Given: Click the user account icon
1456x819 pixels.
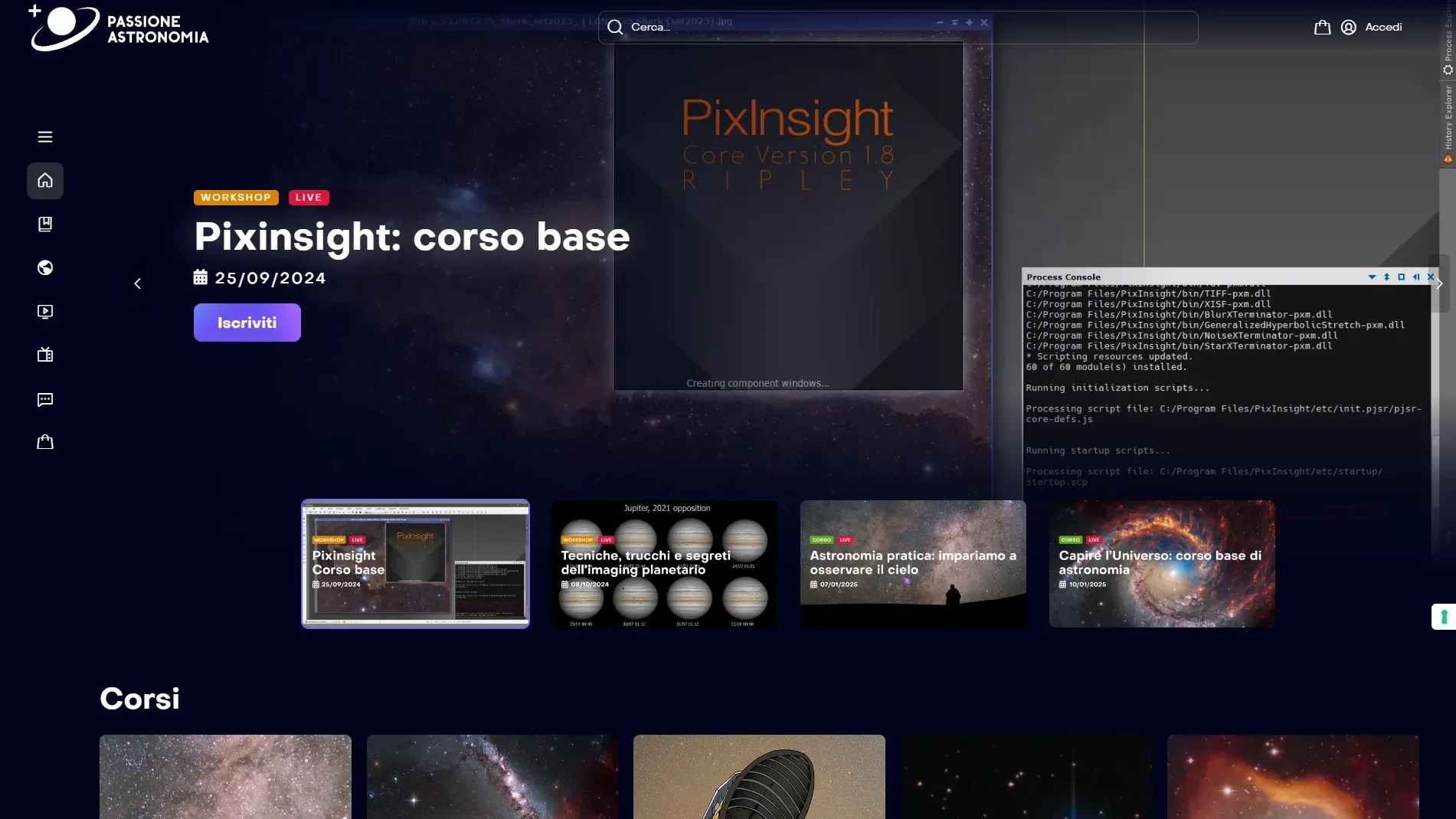Looking at the screenshot, I should [x=1349, y=28].
